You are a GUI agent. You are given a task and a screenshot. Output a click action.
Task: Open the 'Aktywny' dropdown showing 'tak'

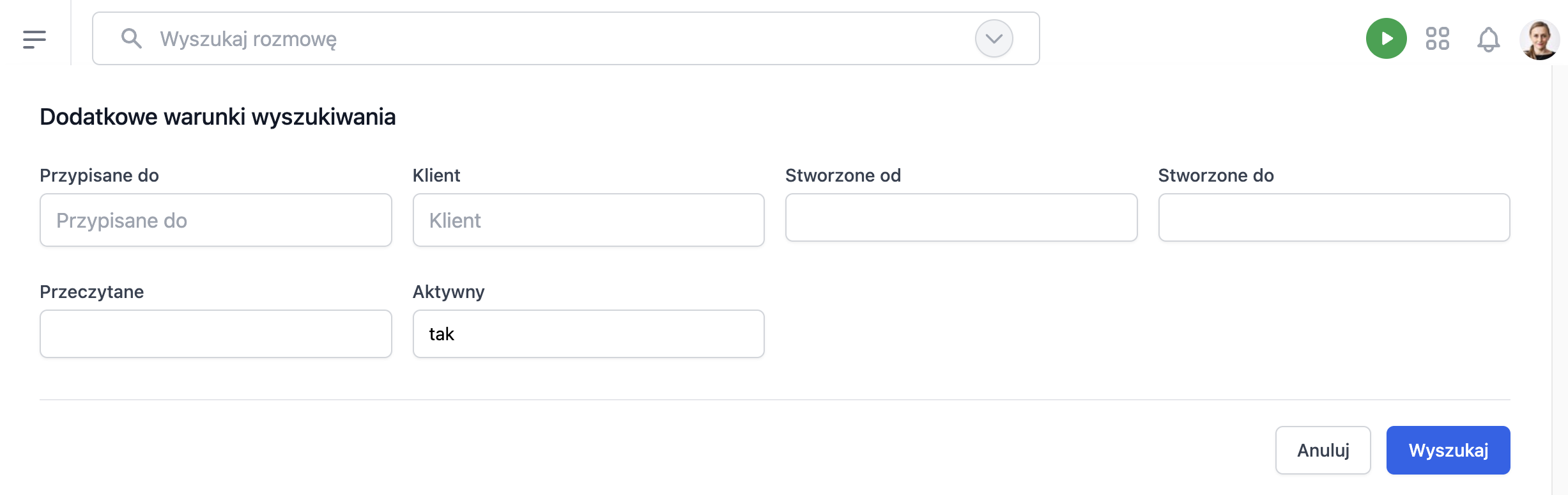coord(588,334)
